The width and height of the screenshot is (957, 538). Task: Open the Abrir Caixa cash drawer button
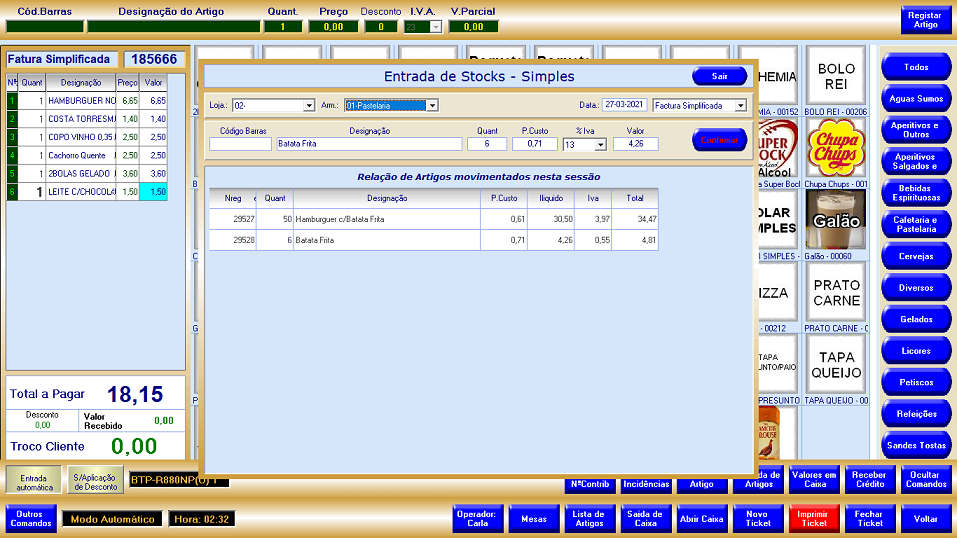(x=701, y=520)
